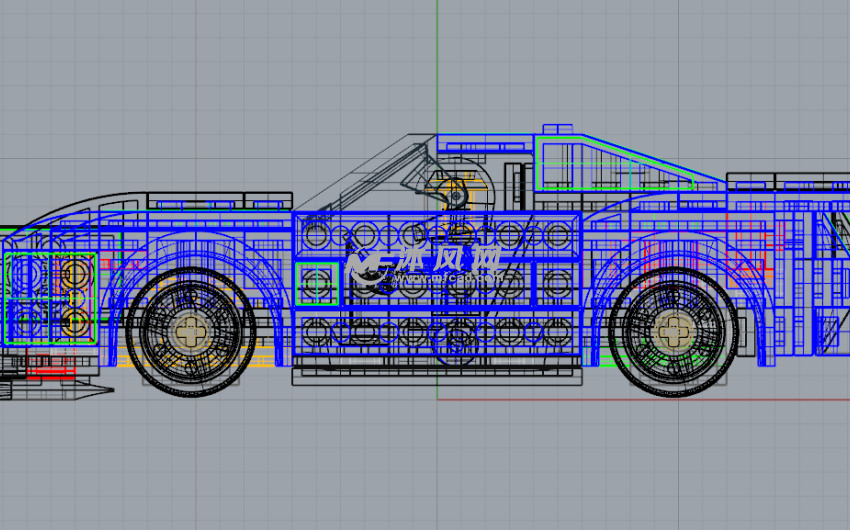
Task: Click the right wheel's cross-shaped axle hub
Action: point(673,331)
